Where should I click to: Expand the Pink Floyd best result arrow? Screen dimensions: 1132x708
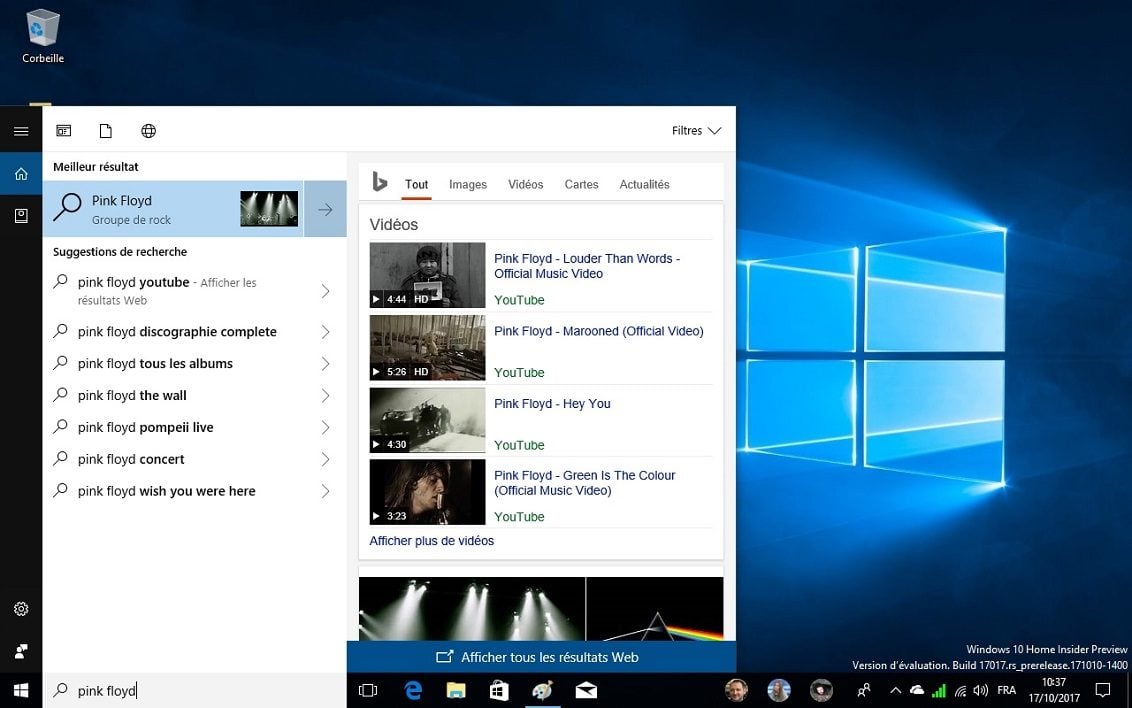point(326,209)
